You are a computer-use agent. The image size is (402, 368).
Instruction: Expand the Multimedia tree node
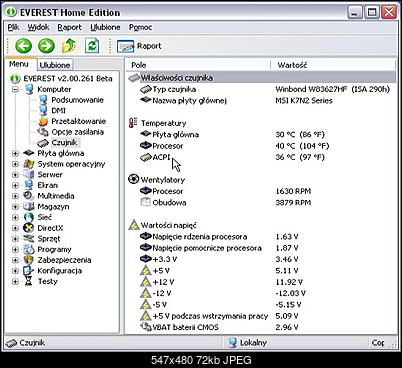pos(15,196)
